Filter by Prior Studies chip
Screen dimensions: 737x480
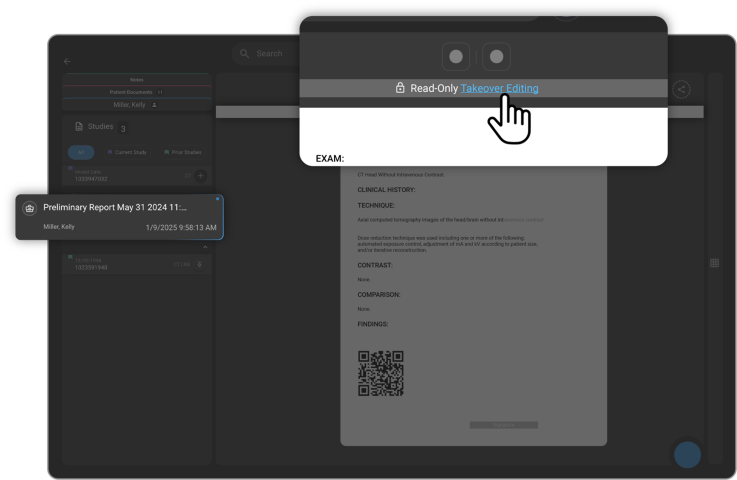pyautogui.click(x=183, y=152)
